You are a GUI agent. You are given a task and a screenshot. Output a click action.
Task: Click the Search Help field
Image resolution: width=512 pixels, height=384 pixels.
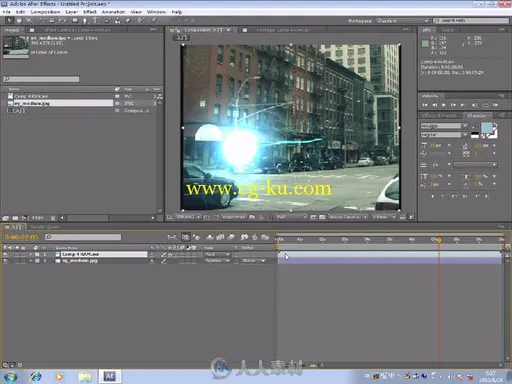(x=471, y=21)
